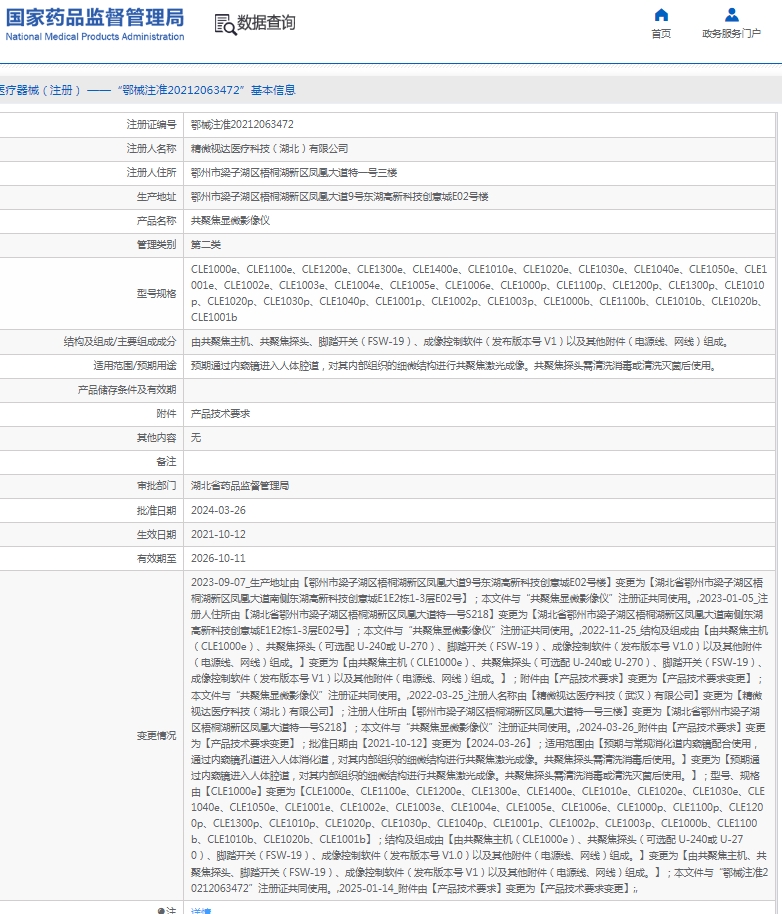The image size is (782, 914).
Task: Click the 产品名称 label
Action: [156, 220]
